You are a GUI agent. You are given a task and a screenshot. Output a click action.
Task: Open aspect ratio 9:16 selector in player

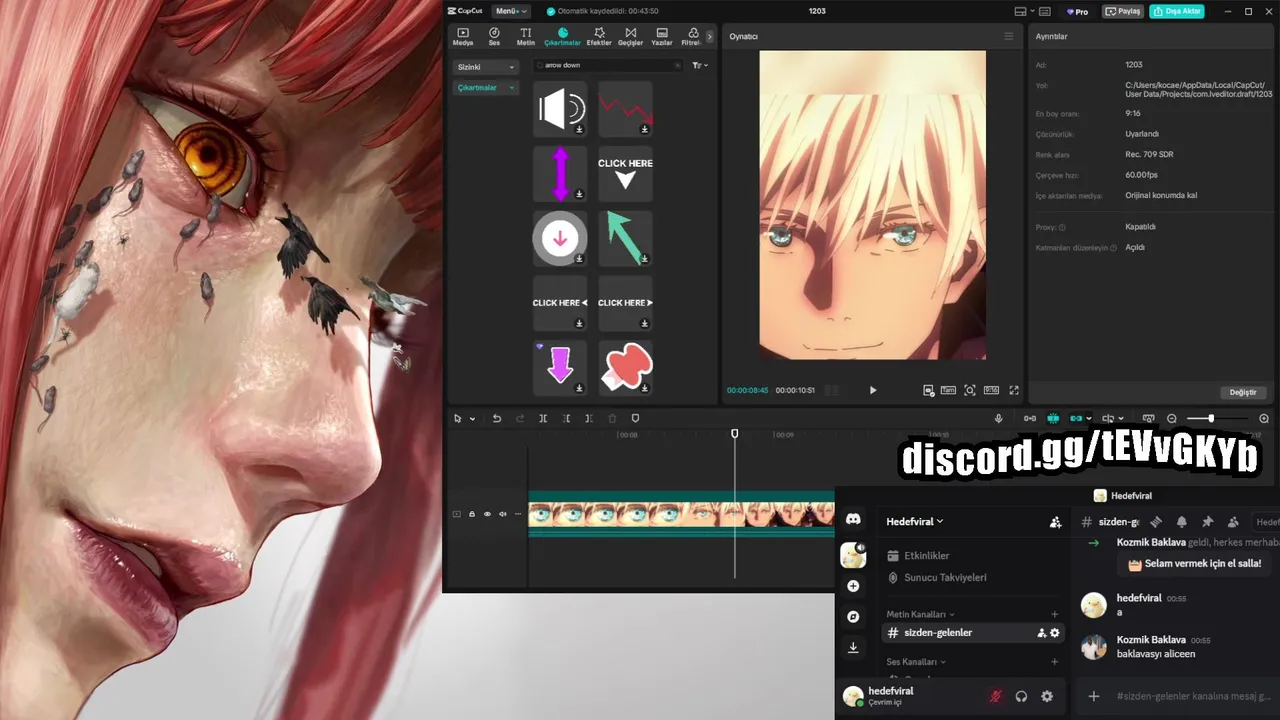[x=991, y=390]
